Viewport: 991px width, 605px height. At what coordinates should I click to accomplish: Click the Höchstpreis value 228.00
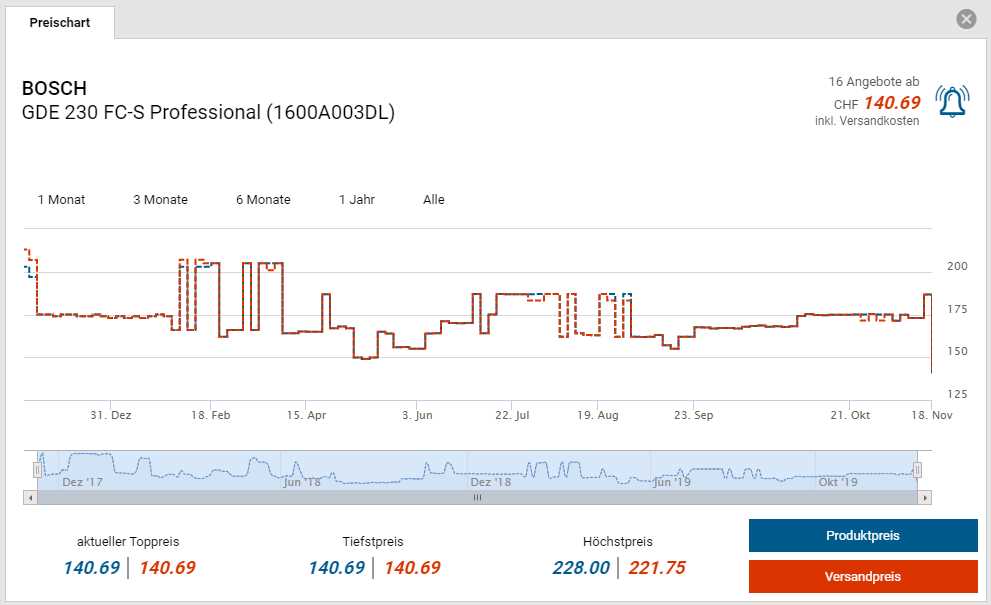pyautogui.click(x=580, y=568)
